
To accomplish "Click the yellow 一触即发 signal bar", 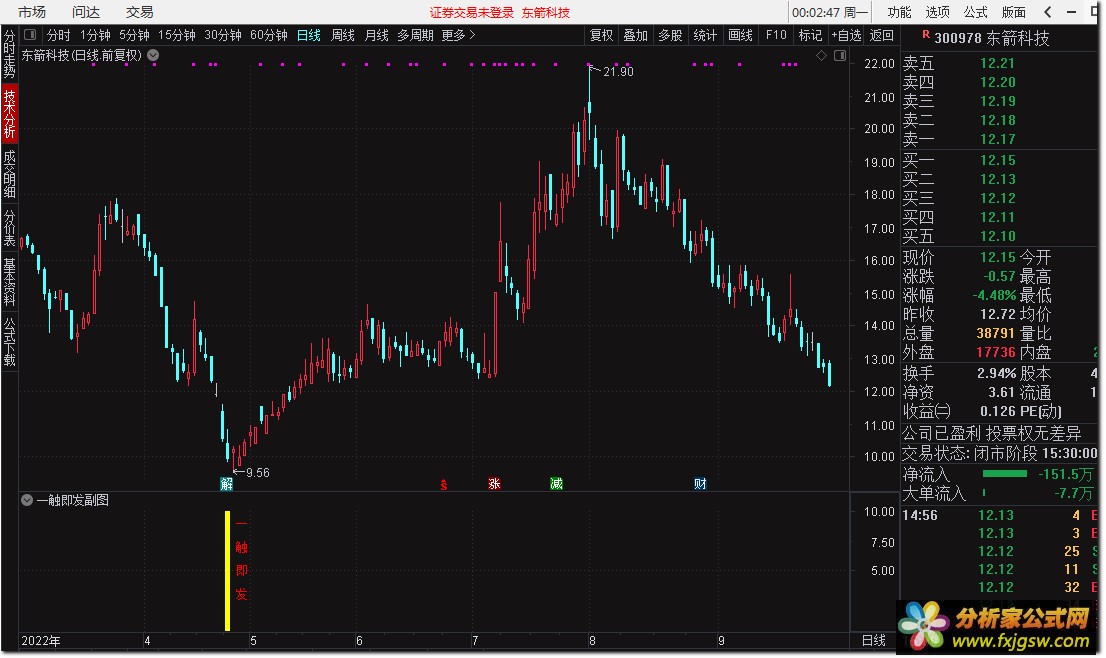I will (227, 571).
